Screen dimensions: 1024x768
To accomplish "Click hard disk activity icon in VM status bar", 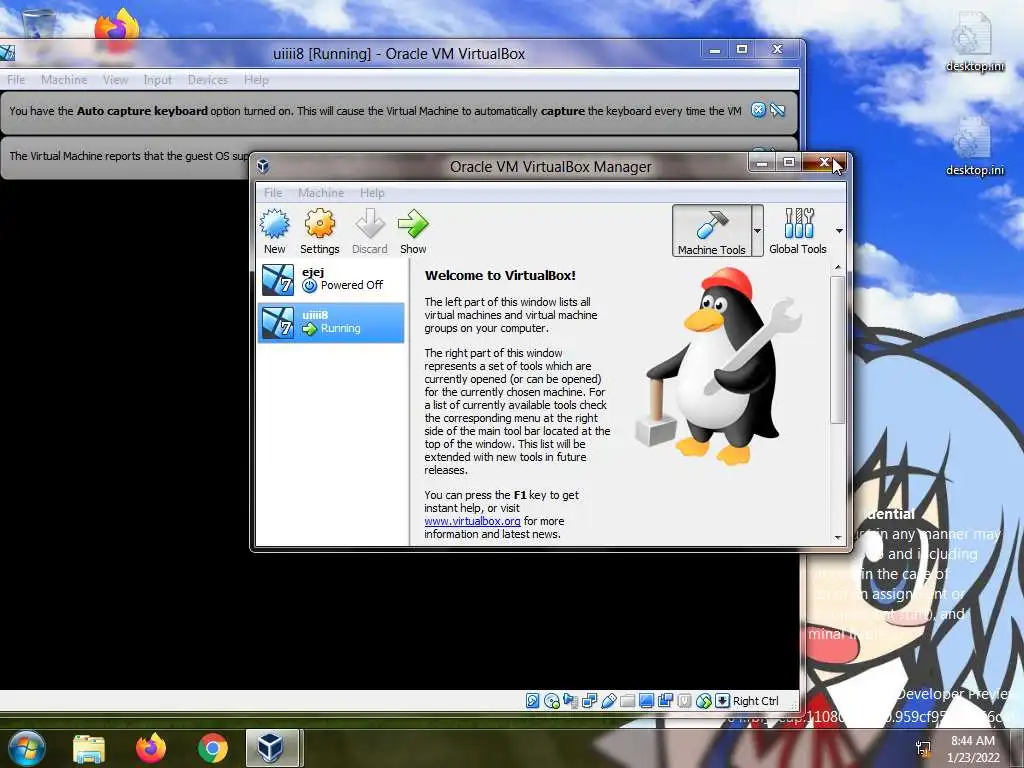I will 532,701.
